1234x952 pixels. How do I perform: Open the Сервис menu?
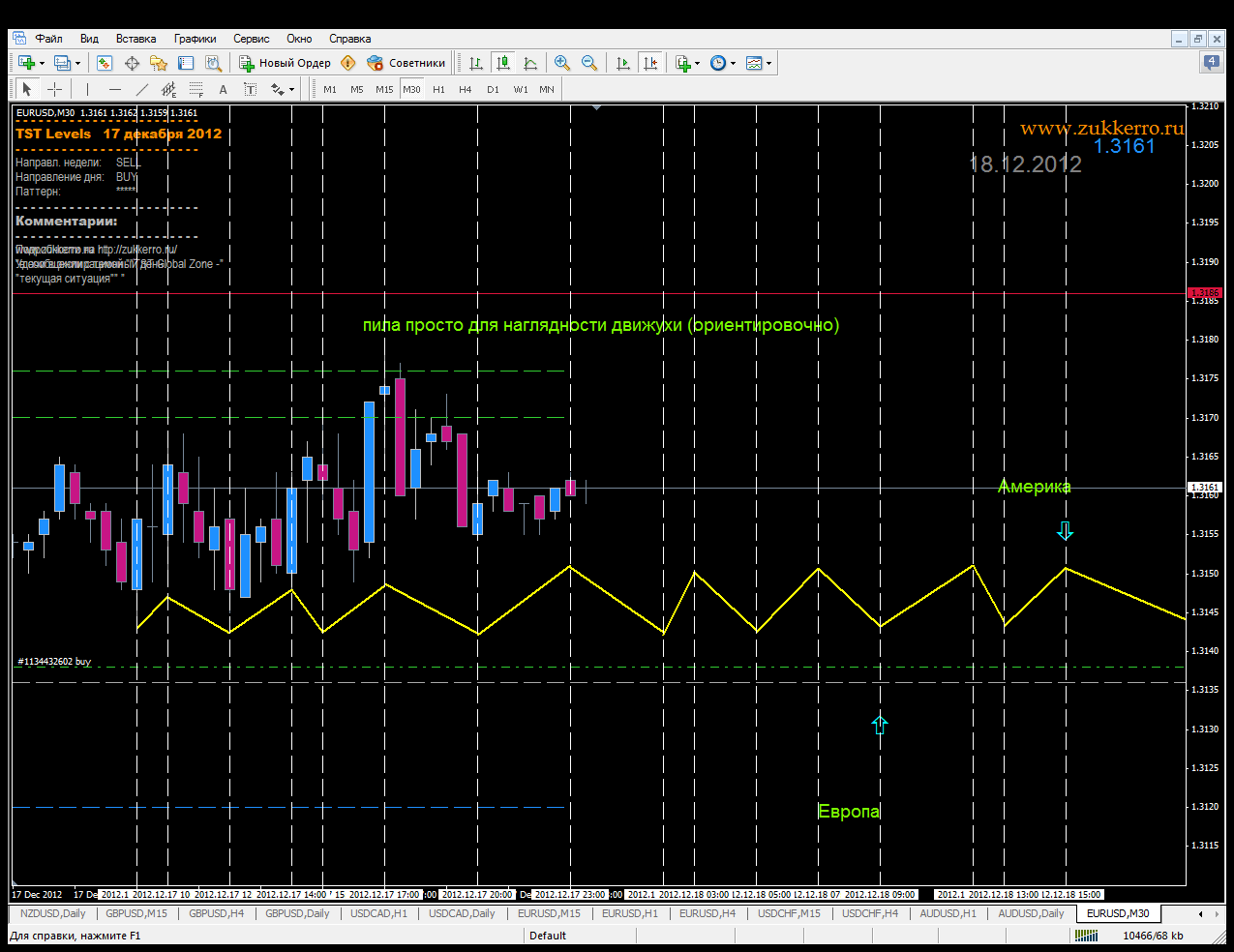coord(251,39)
